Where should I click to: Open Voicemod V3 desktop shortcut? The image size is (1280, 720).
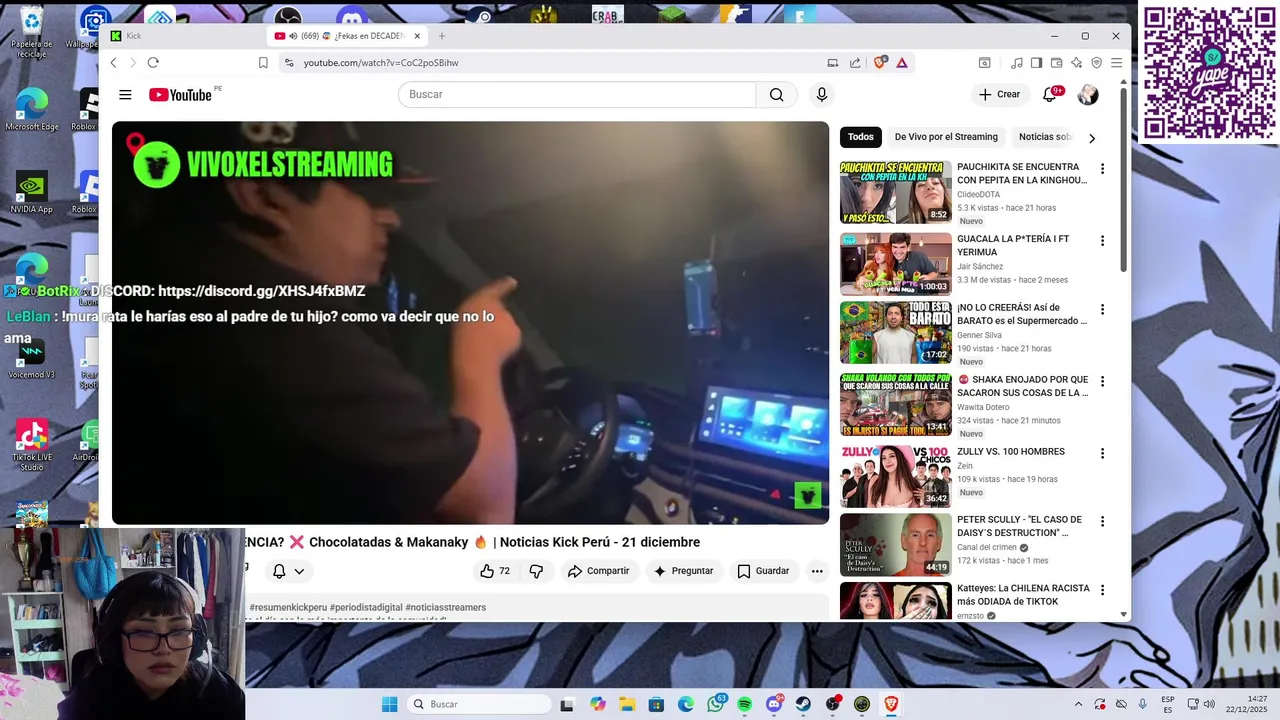point(32,360)
